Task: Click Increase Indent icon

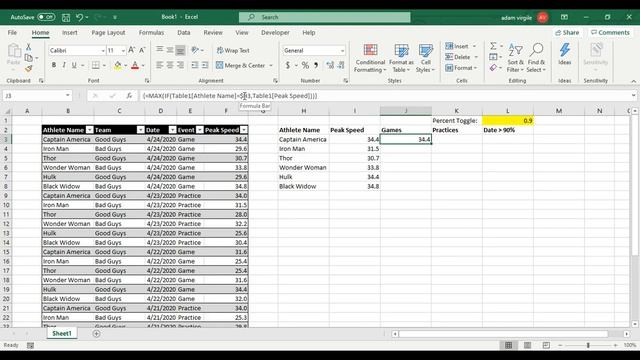Action: (205, 65)
